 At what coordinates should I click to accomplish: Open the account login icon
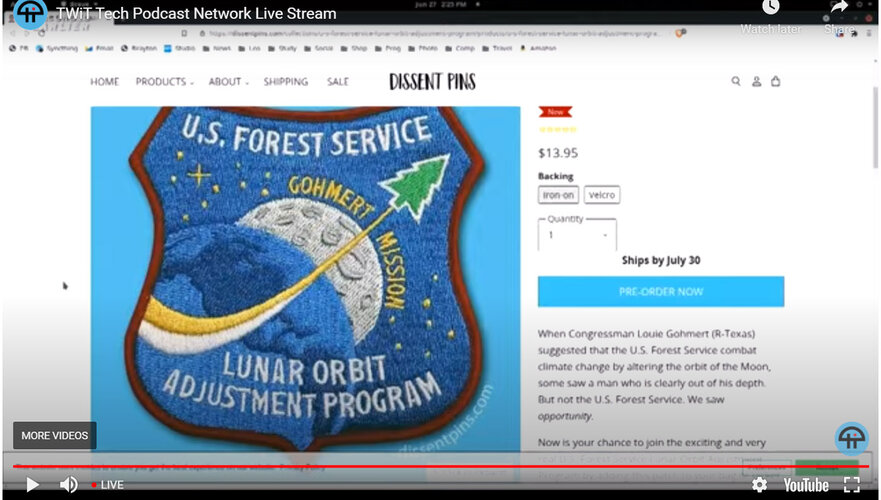tap(756, 81)
